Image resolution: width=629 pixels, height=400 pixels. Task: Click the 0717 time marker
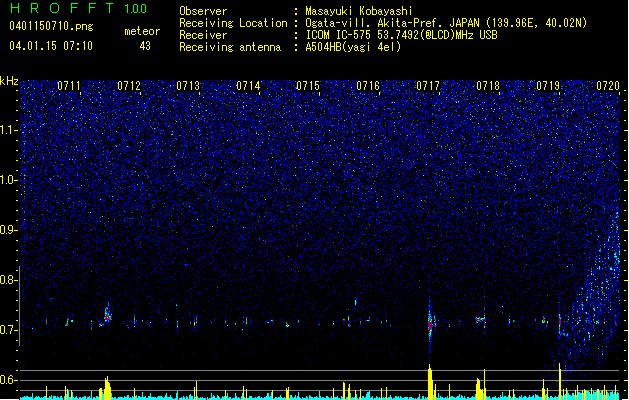[428, 86]
